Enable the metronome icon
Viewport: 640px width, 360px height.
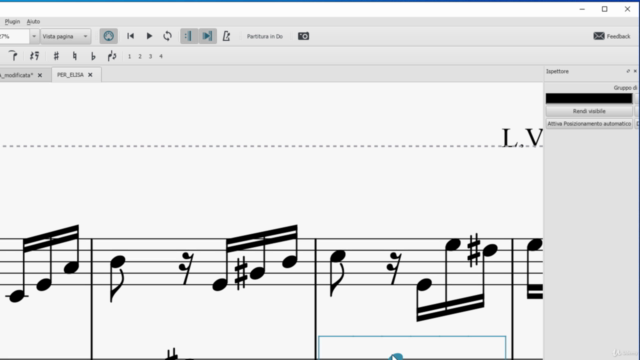[x=226, y=36]
